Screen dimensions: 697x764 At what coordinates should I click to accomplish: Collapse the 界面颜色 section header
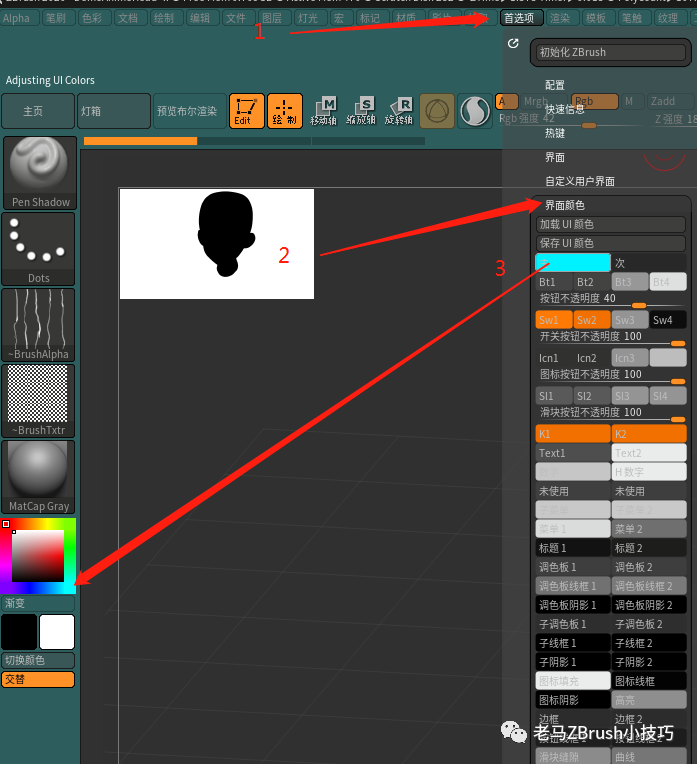pos(564,205)
